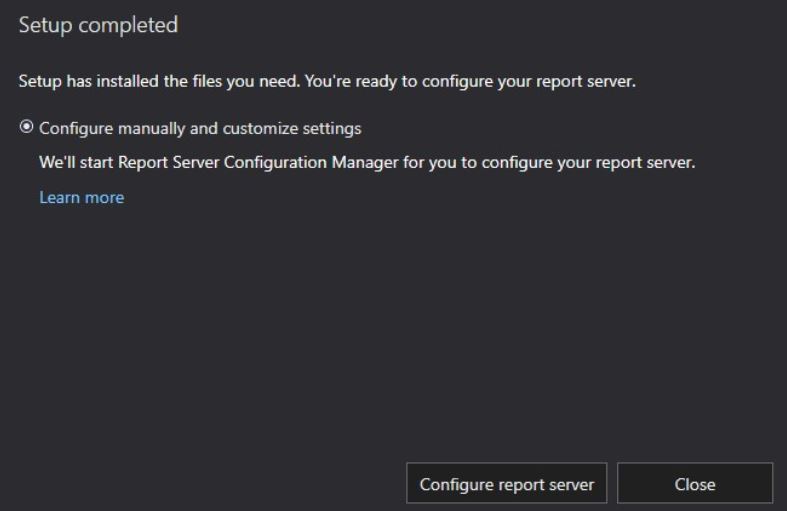This screenshot has width=787, height=511.
Task: Click the filled radio dot beside Configure manually
Action: click(x=26, y=127)
